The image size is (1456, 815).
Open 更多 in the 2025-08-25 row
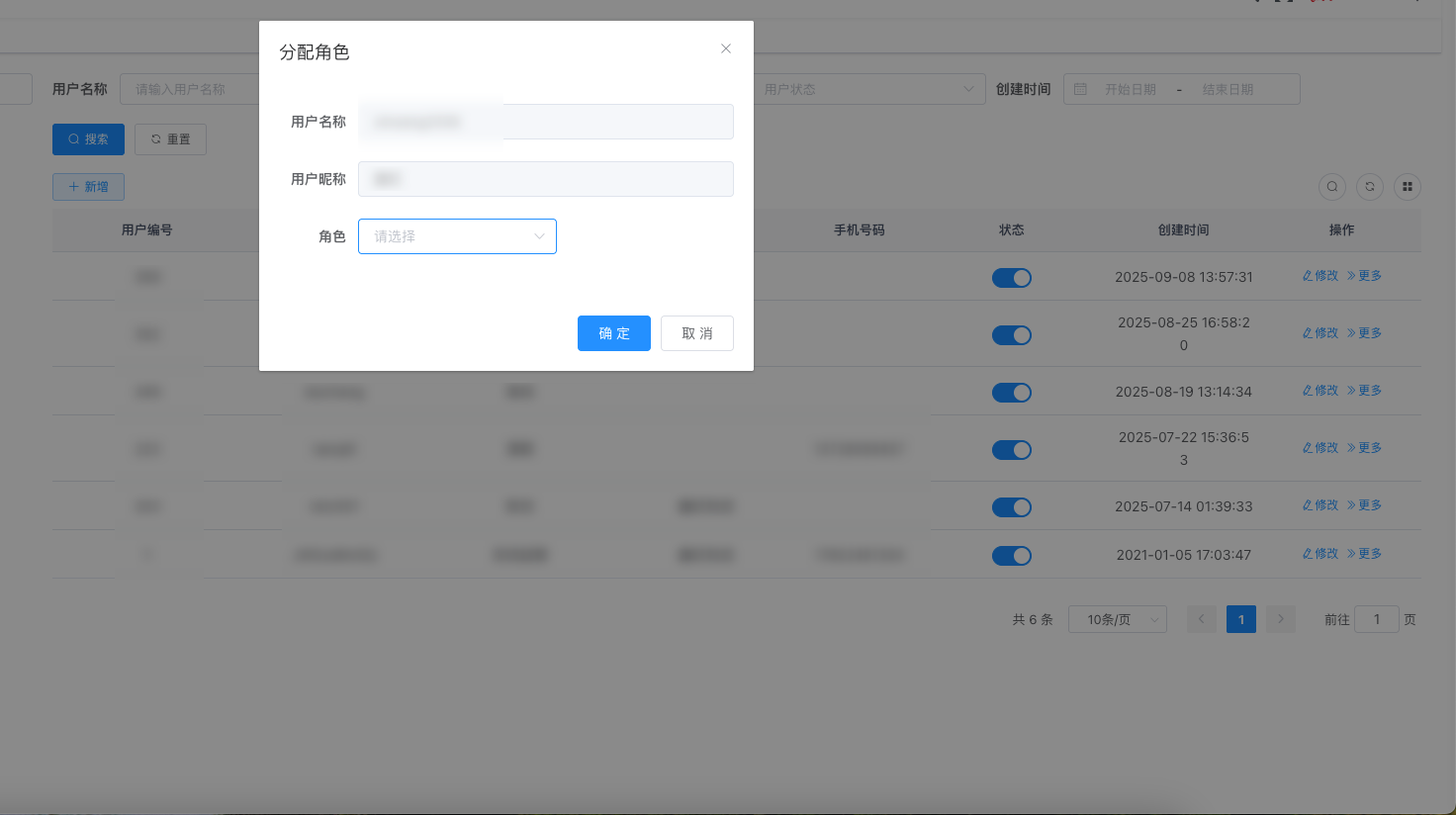pos(1364,333)
